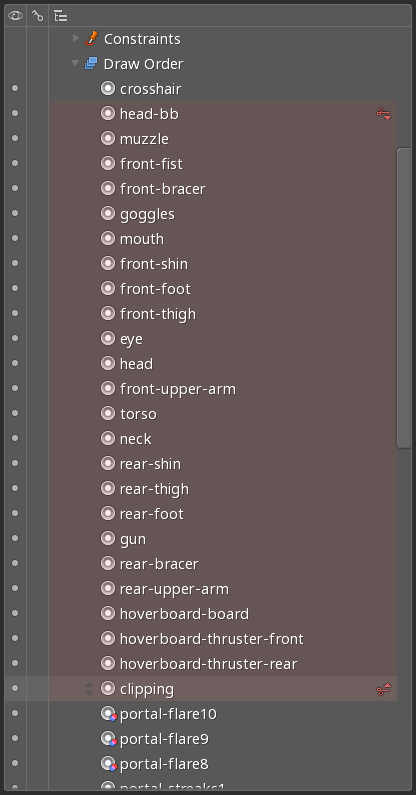416x795 pixels.
Task: Click the bone key header icon
Action: [x=38, y=16]
